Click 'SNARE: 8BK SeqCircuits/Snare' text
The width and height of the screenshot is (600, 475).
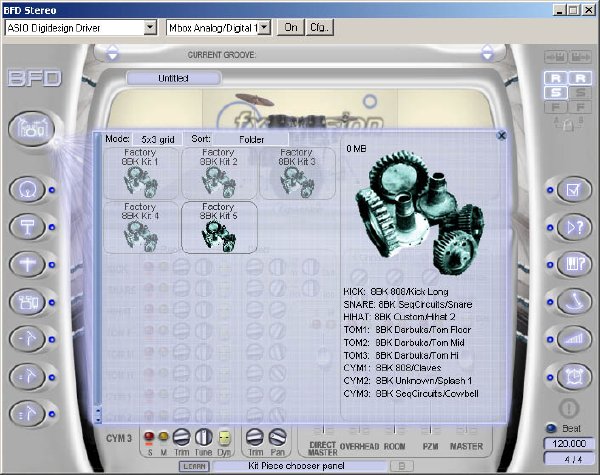pyautogui.click(x=408, y=304)
